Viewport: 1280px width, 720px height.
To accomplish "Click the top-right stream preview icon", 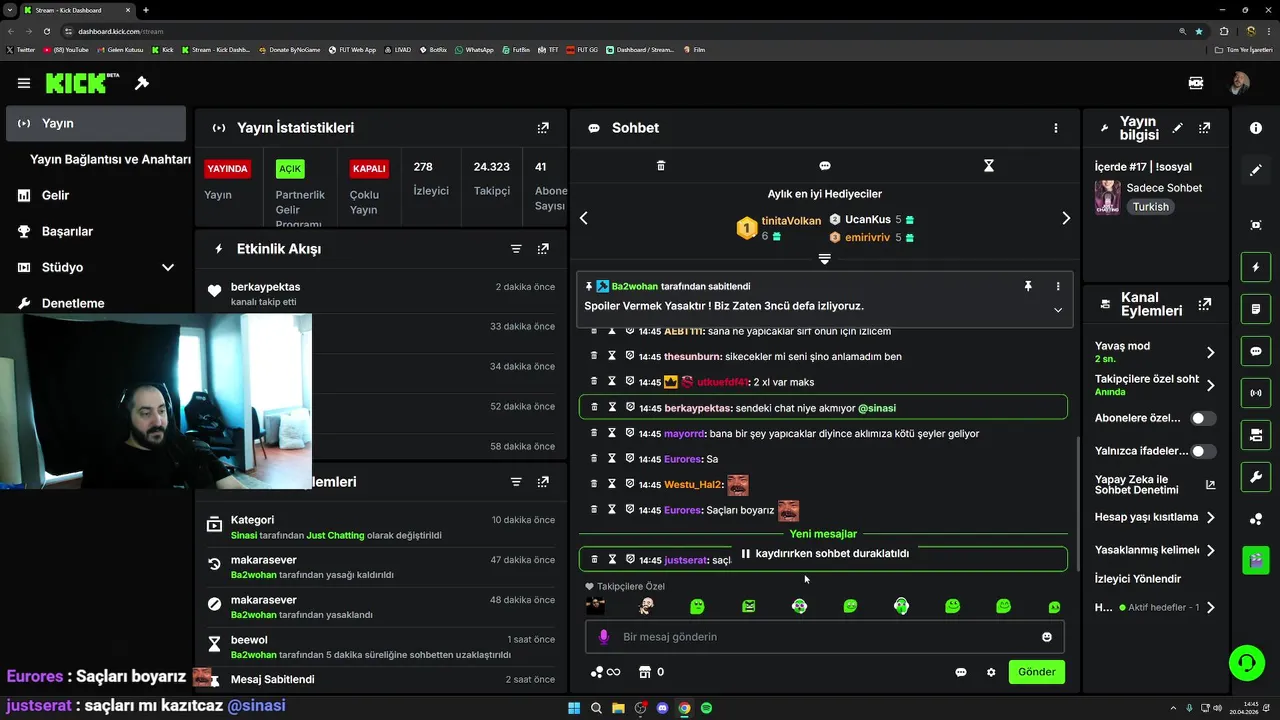I will [1196, 83].
